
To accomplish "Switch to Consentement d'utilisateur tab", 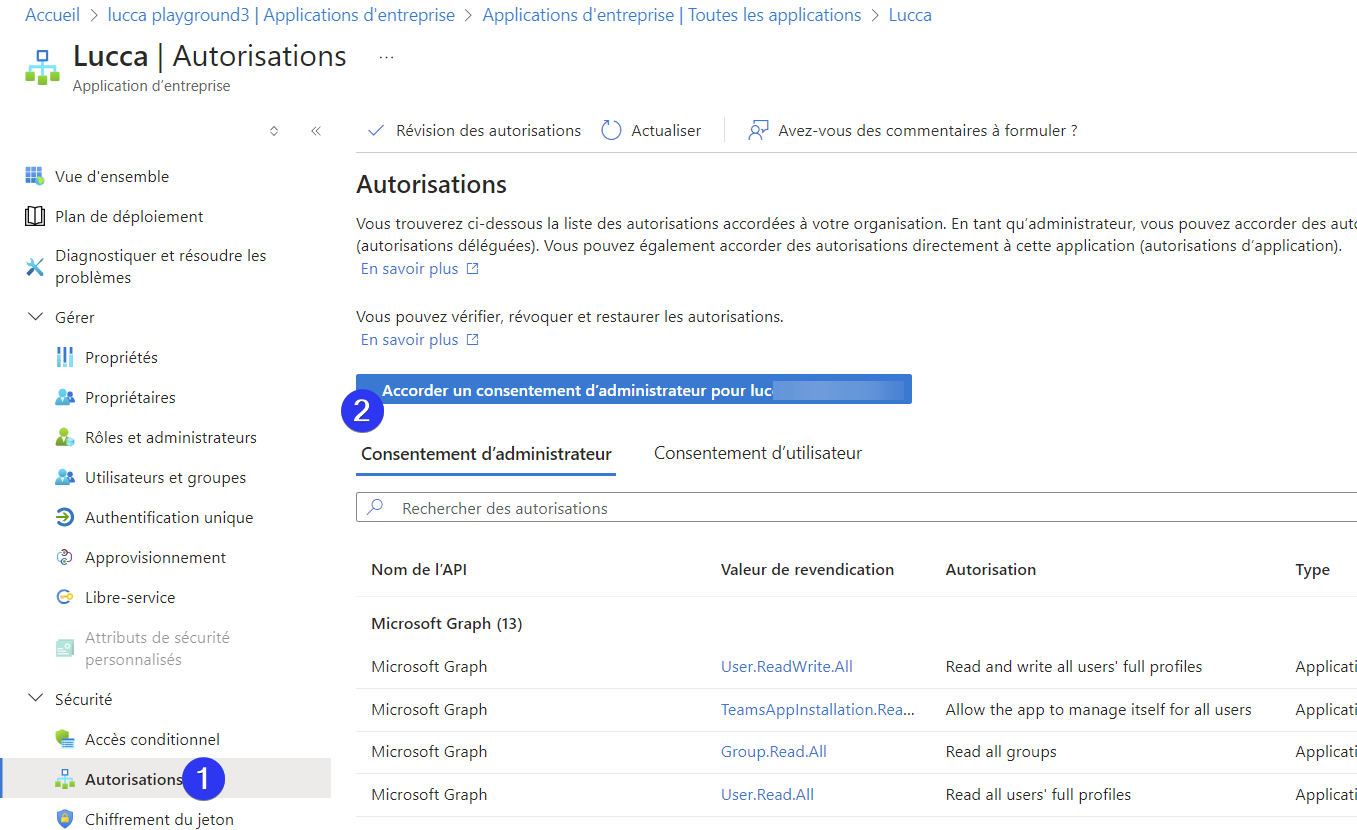I will coord(758,453).
